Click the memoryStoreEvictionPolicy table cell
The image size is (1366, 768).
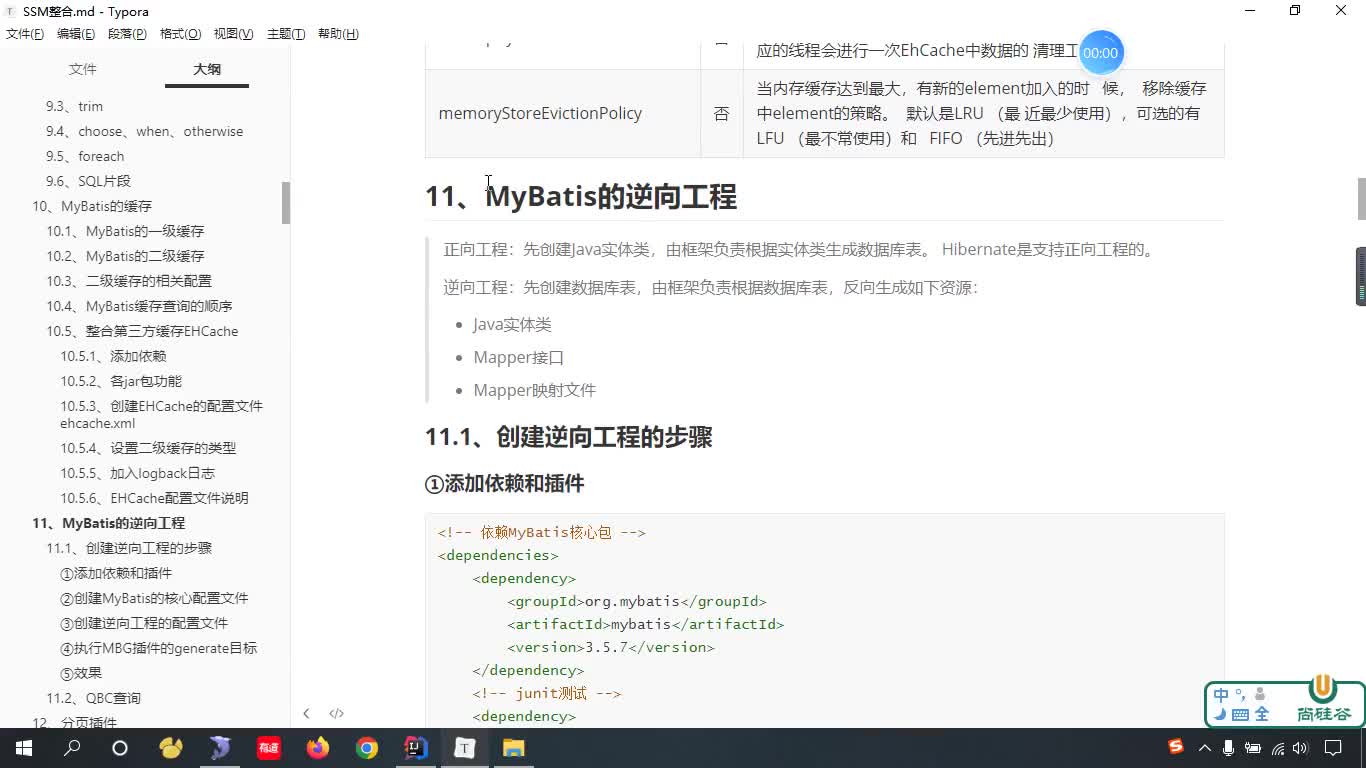562,113
